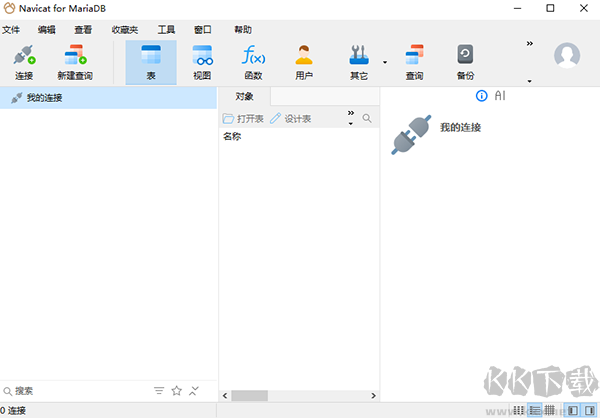
Task: Close the Navicat window
Action: coord(584,8)
